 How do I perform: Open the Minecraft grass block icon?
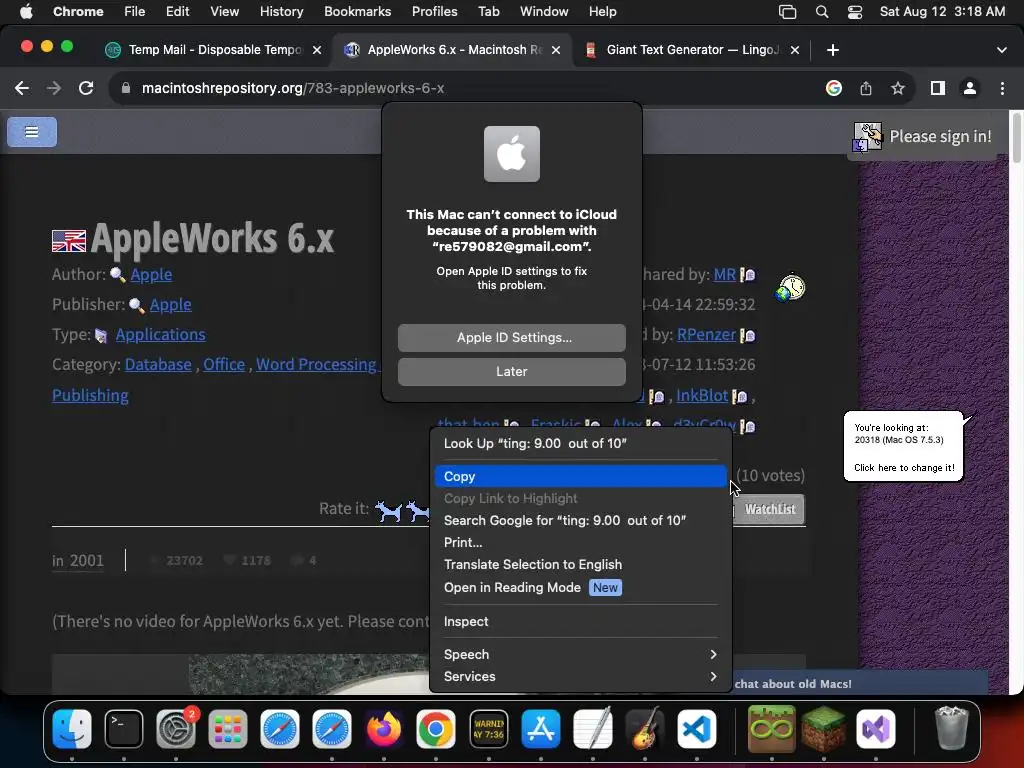pyautogui.click(x=824, y=729)
